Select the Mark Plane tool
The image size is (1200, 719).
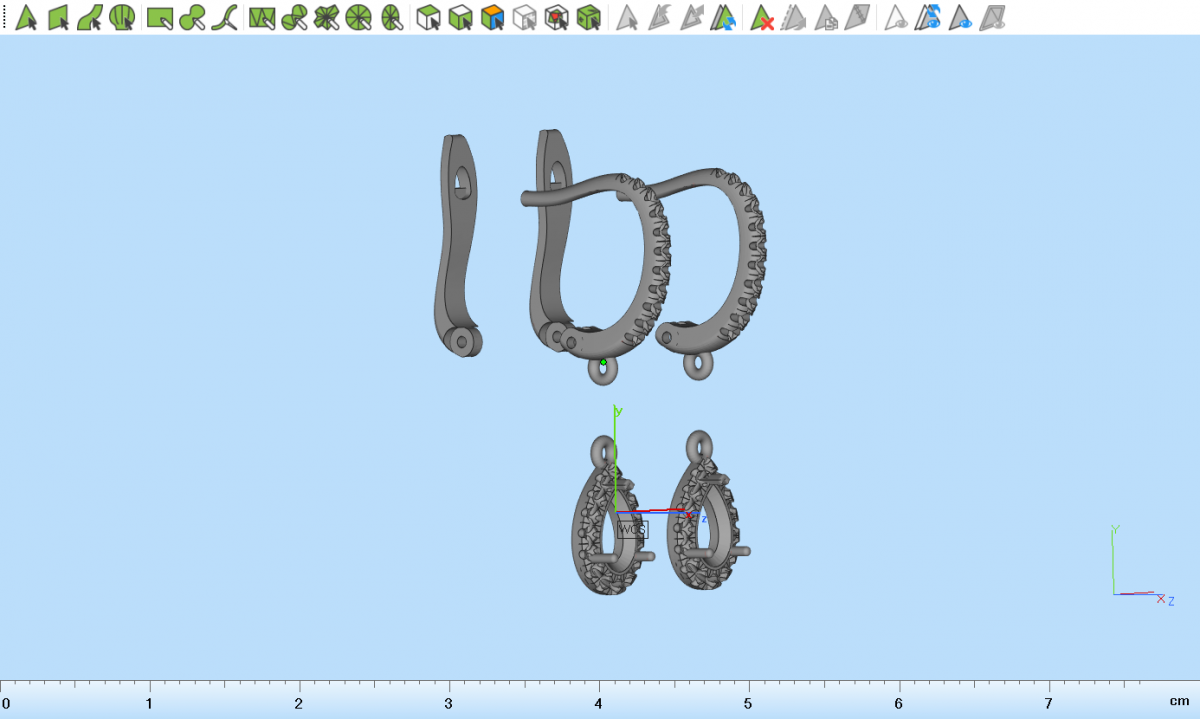[58, 17]
